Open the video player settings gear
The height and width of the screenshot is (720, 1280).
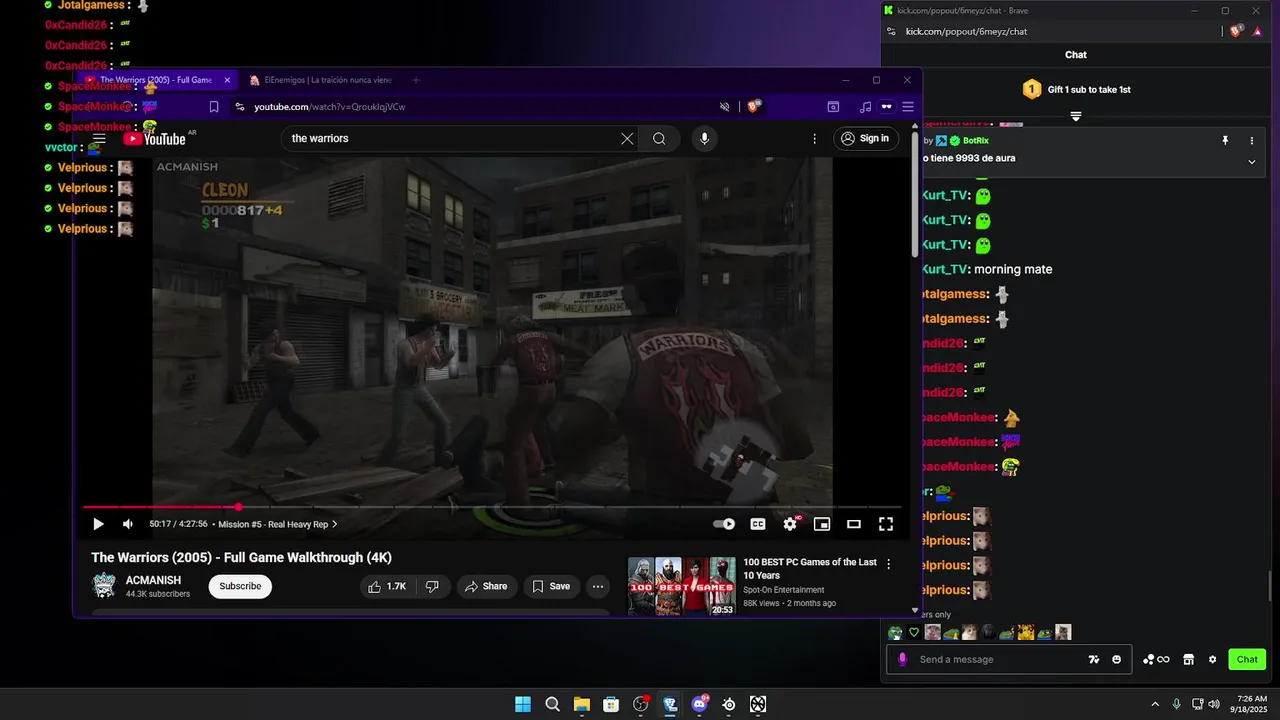pos(790,524)
